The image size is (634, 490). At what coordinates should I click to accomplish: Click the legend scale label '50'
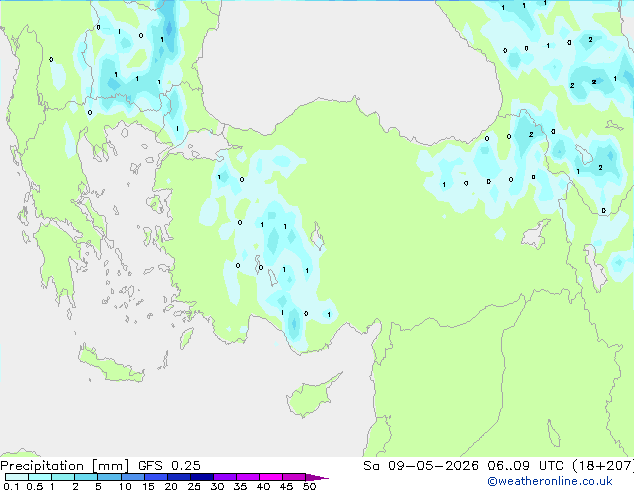309,486
